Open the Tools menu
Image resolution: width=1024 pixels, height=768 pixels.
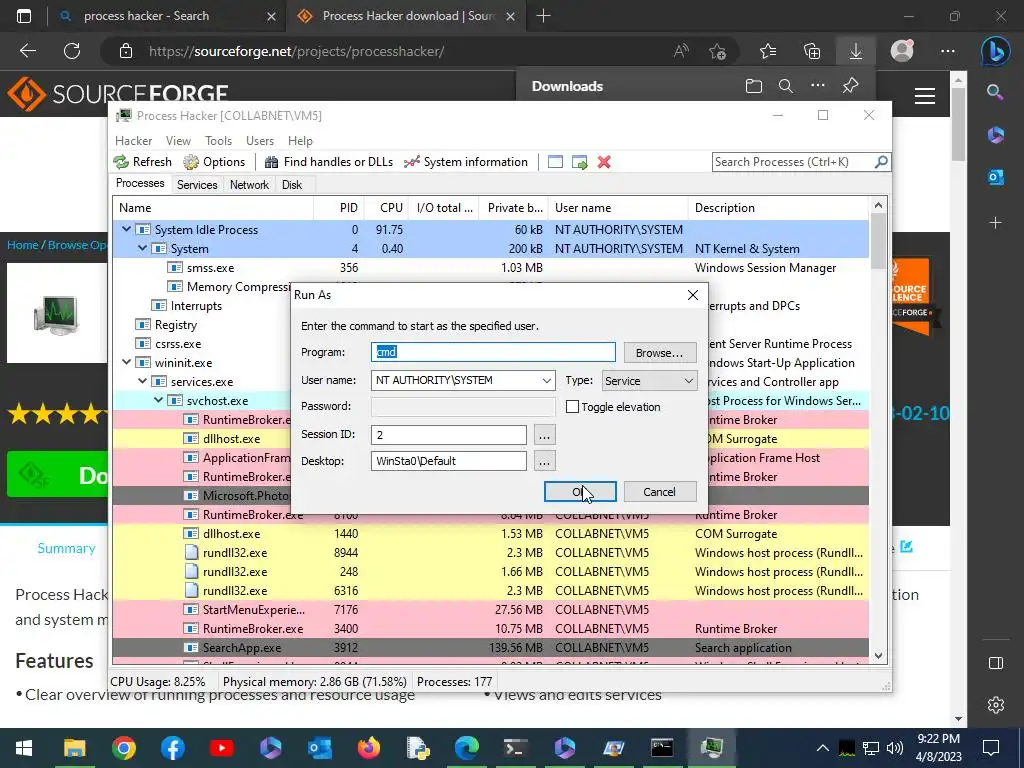pos(218,141)
